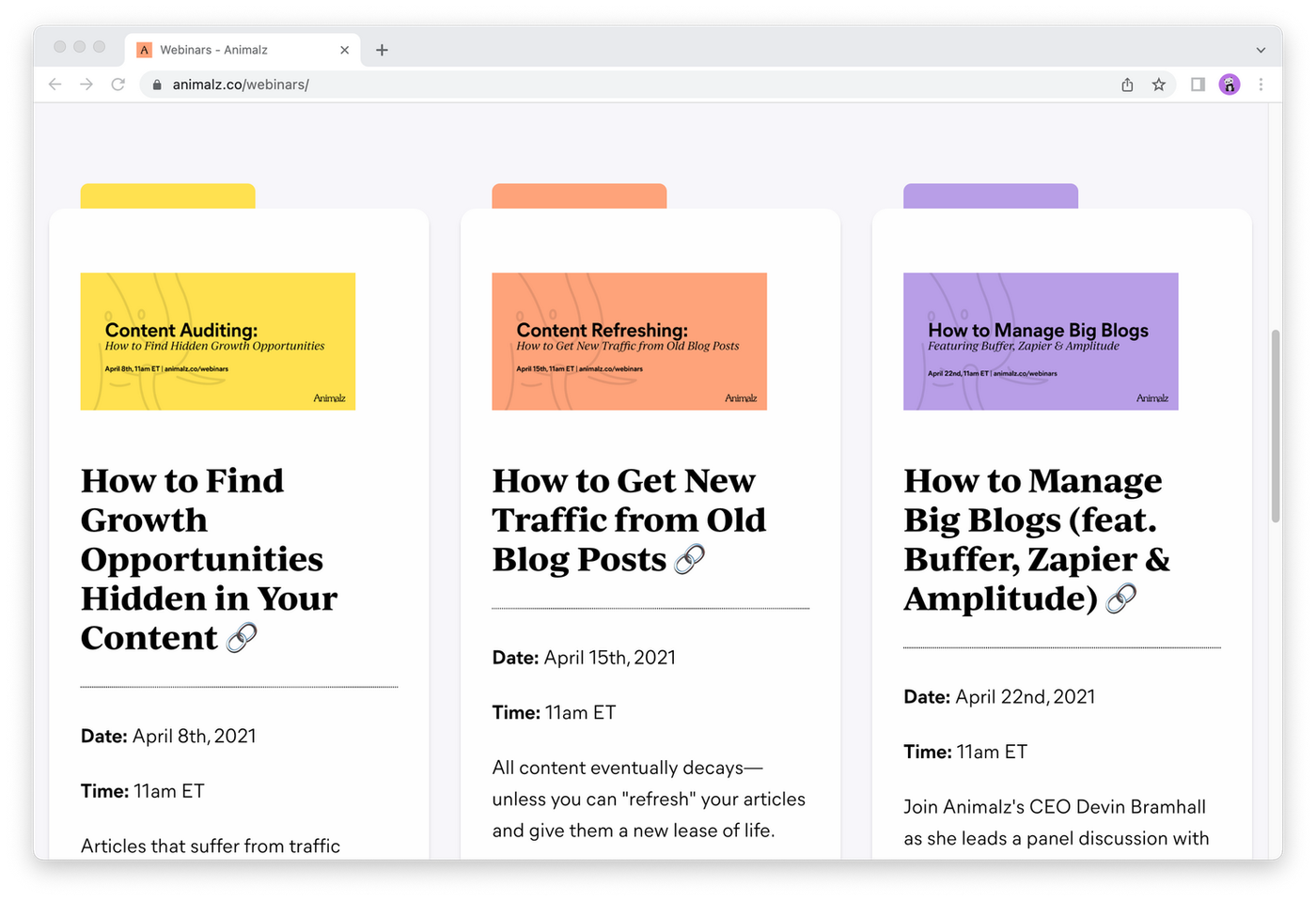View site info via the lock icon
The image size is (1316, 901).
(x=157, y=85)
